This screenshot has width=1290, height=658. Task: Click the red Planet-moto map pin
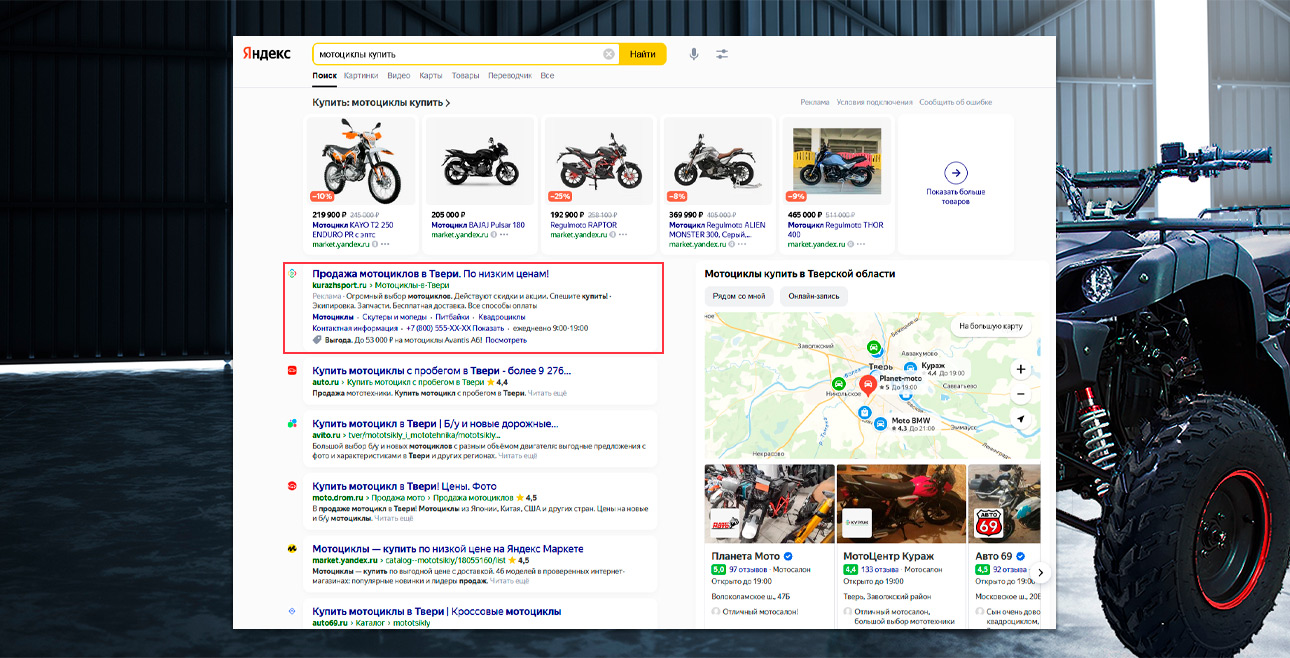(x=867, y=386)
